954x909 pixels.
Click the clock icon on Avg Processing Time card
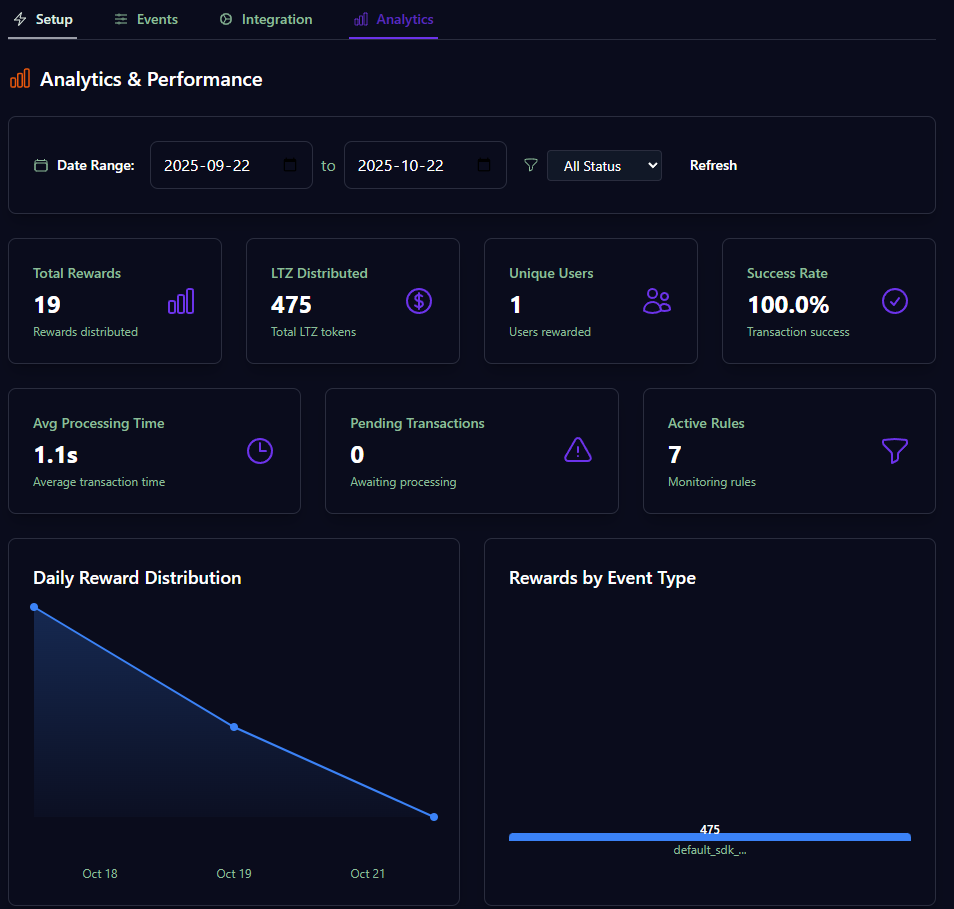260,451
